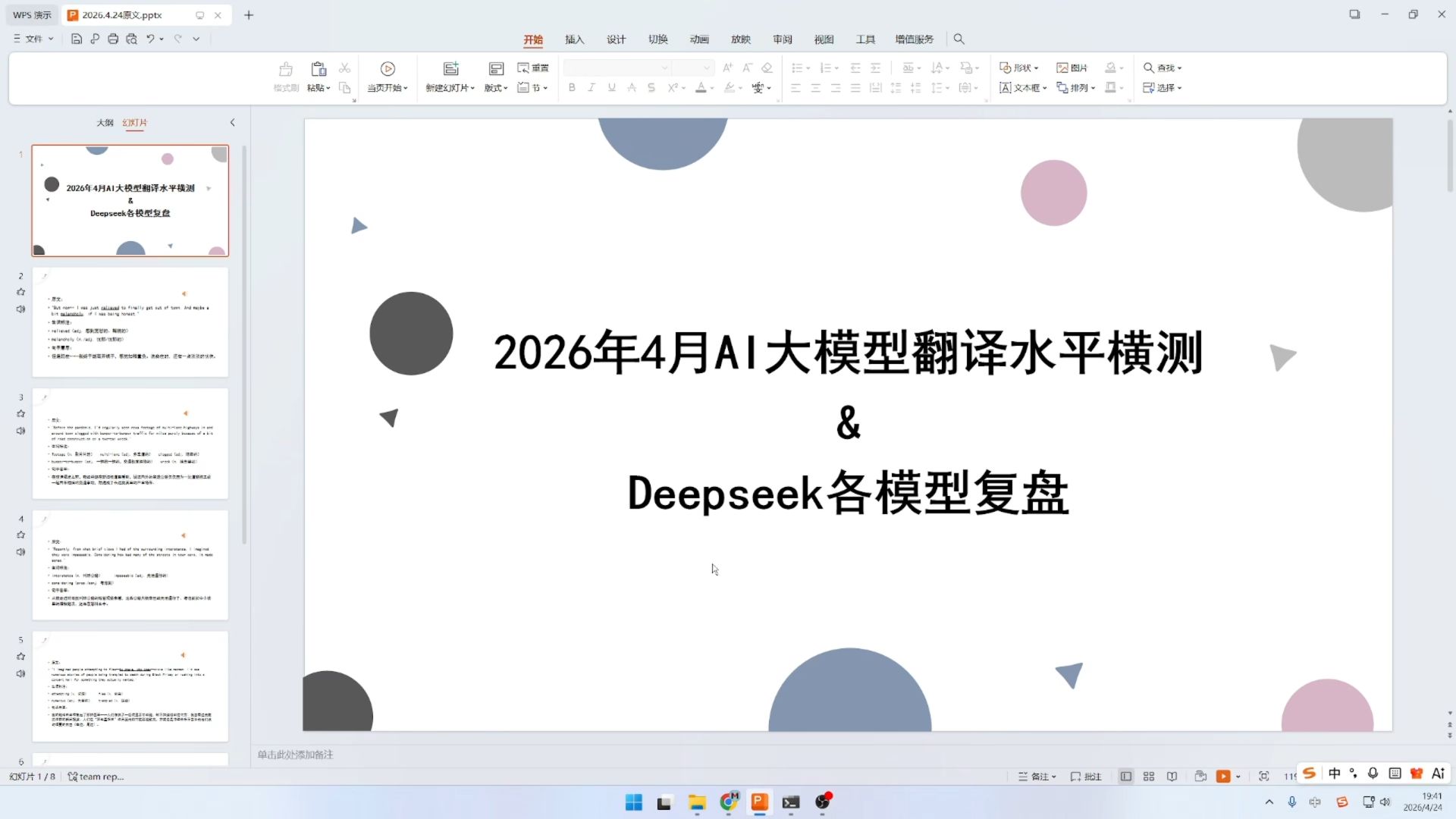The image size is (1456, 819).
Task: Click the shape fill color swatch
Action: tap(1110, 68)
